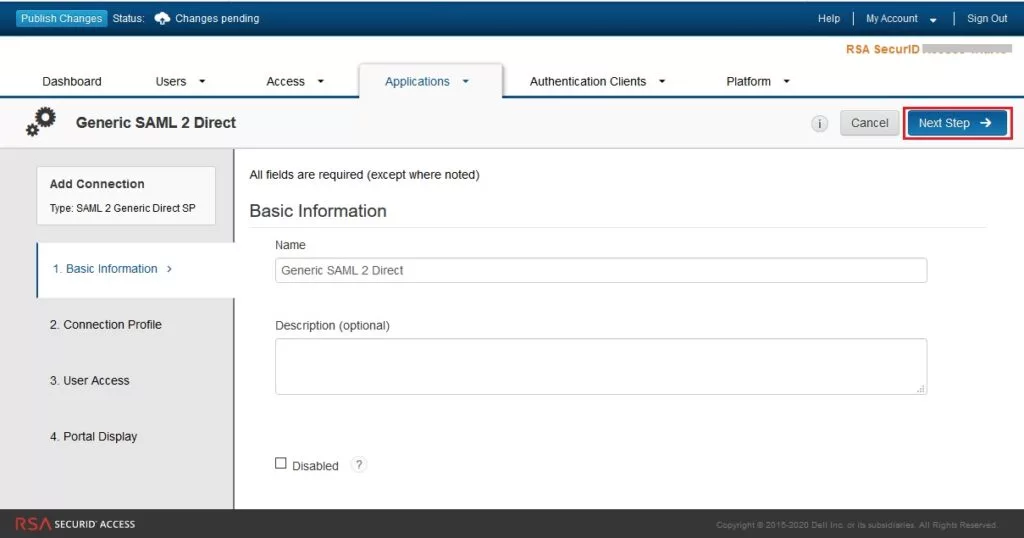Click the Sign Out link

click(987, 18)
